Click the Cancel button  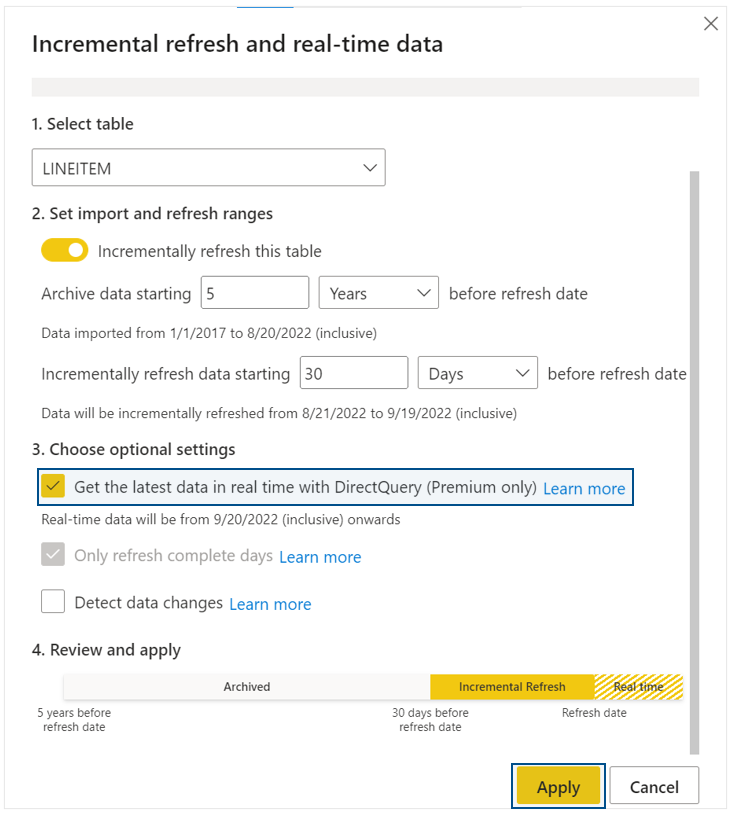coord(654,786)
